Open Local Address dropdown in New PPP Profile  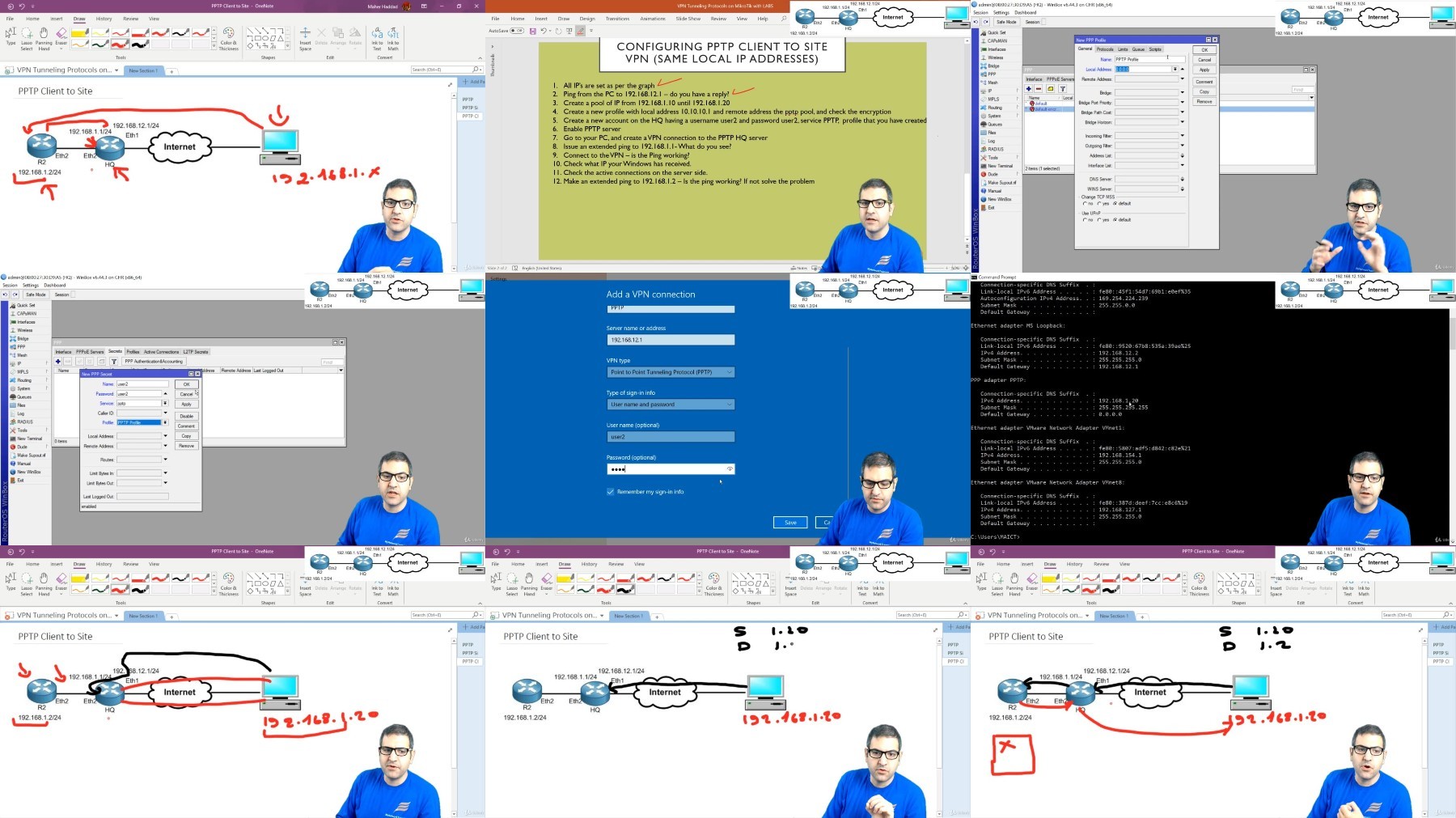(1175, 70)
